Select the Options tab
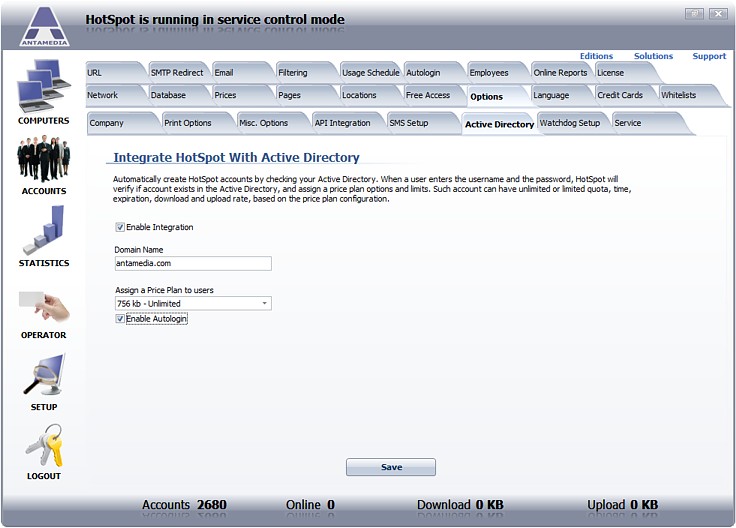The image size is (736, 528). click(496, 96)
